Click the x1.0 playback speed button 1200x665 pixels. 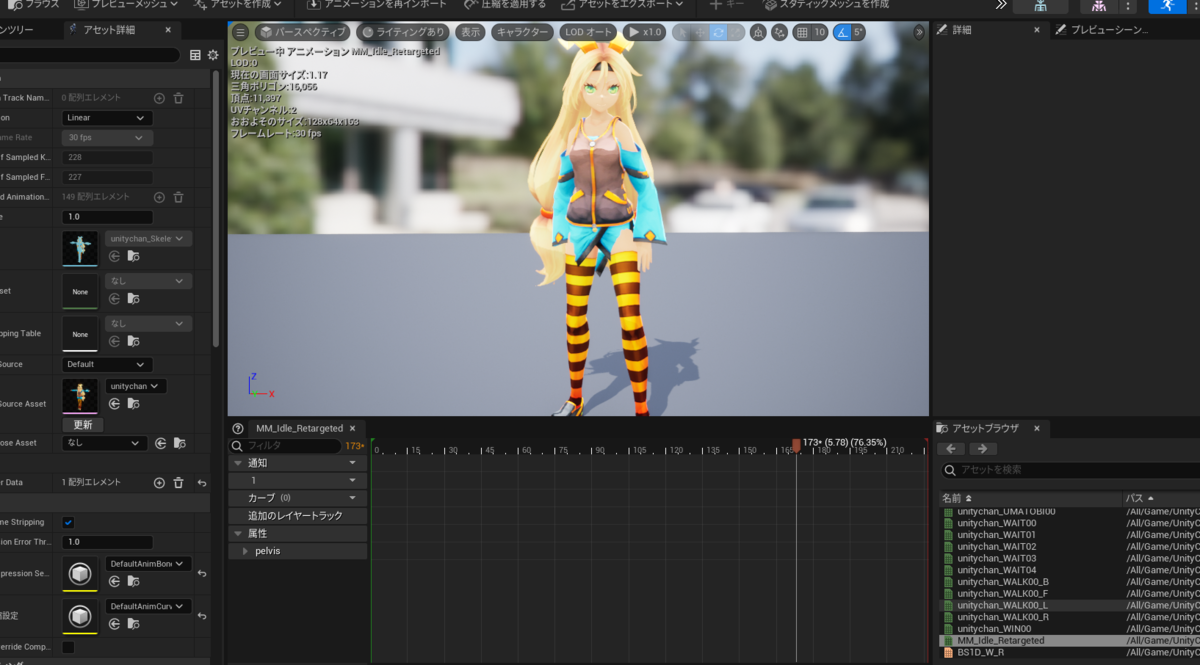pyautogui.click(x=644, y=32)
